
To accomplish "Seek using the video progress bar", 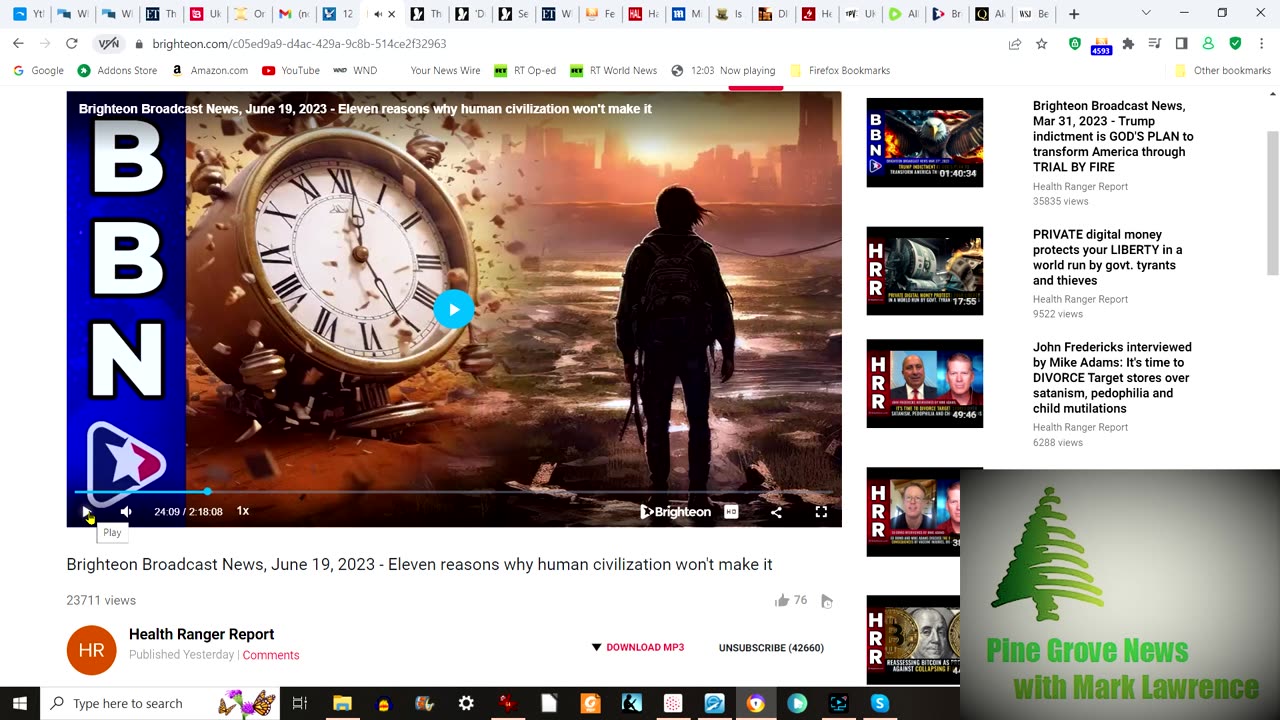I will pos(454,491).
